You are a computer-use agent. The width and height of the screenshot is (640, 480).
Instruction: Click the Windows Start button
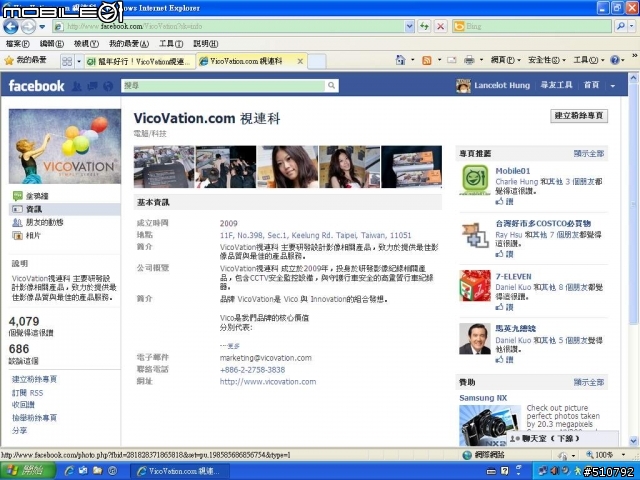28,471
